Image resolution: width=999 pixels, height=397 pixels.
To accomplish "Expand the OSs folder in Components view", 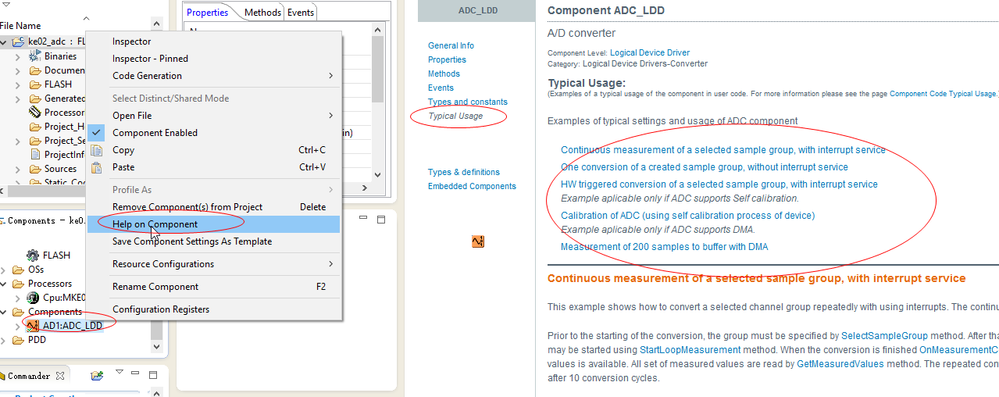I will click(x=4, y=270).
